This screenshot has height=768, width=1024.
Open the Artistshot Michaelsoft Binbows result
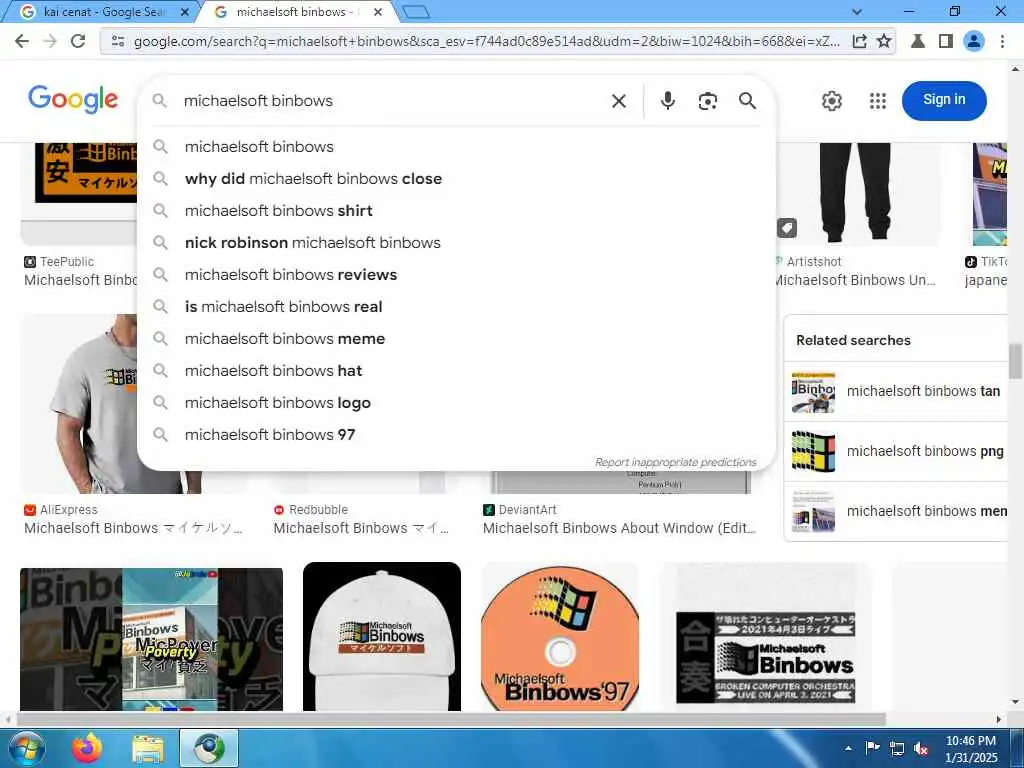pos(854,280)
